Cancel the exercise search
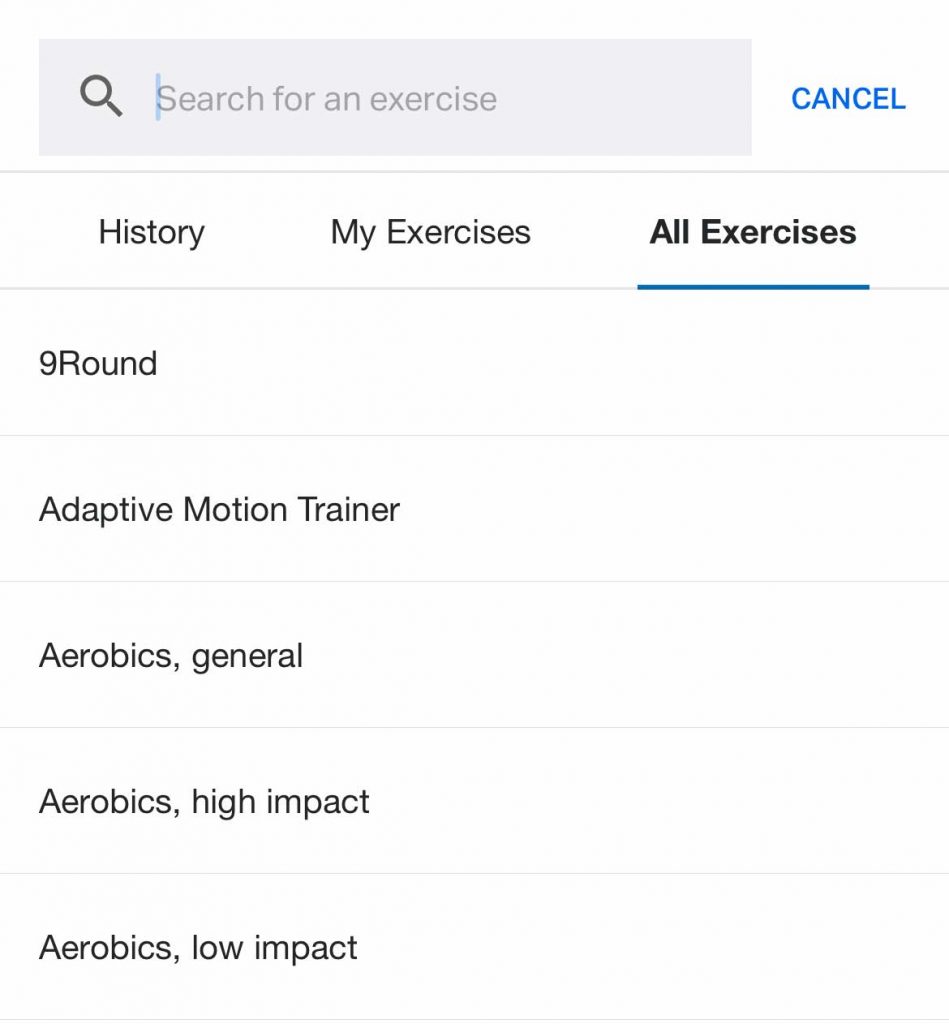The width and height of the screenshot is (949, 1024). (848, 98)
